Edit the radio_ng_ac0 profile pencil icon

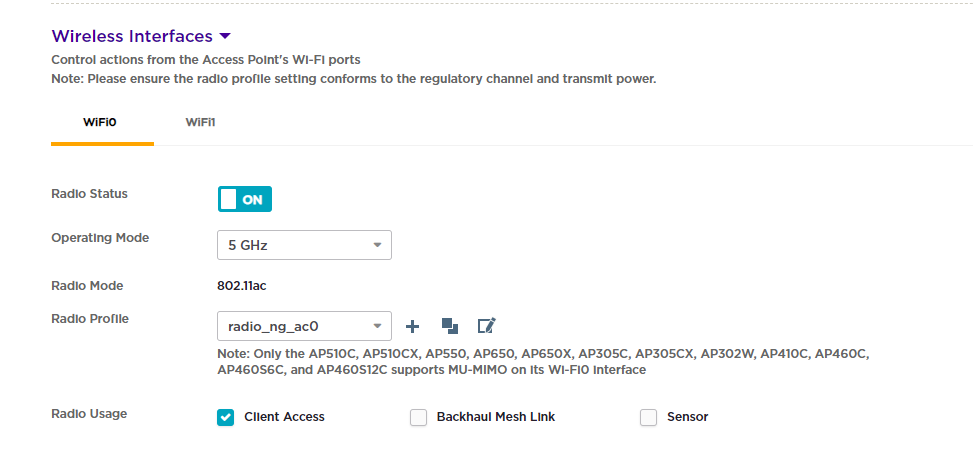click(x=487, y=326)
